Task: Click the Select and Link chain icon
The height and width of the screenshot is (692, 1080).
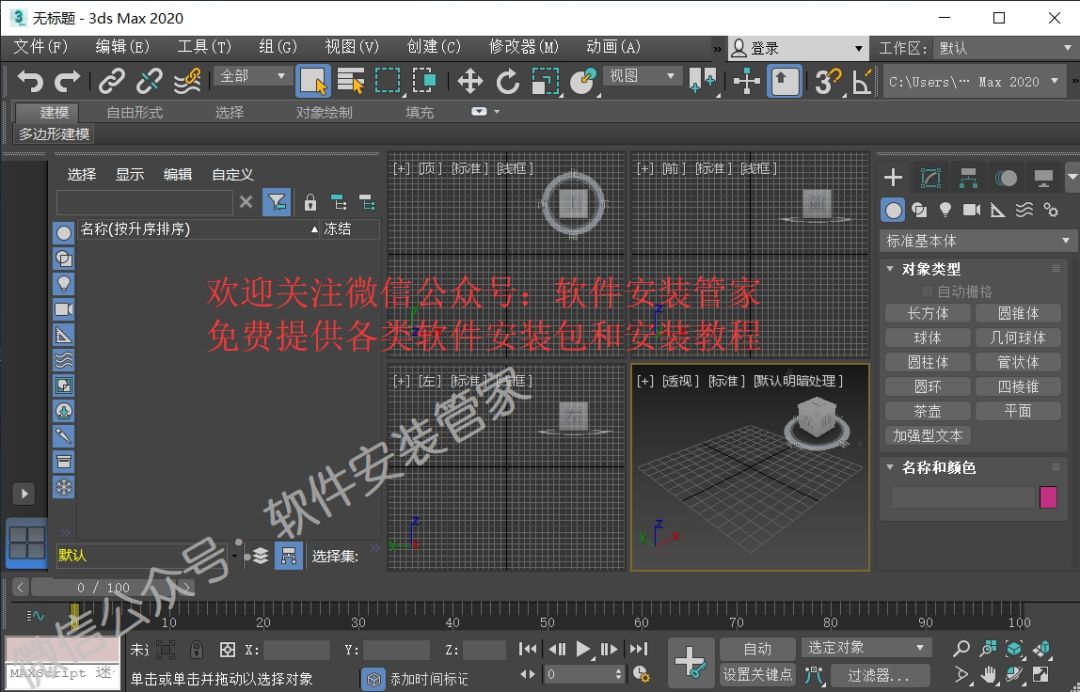Action: [111, 82]
